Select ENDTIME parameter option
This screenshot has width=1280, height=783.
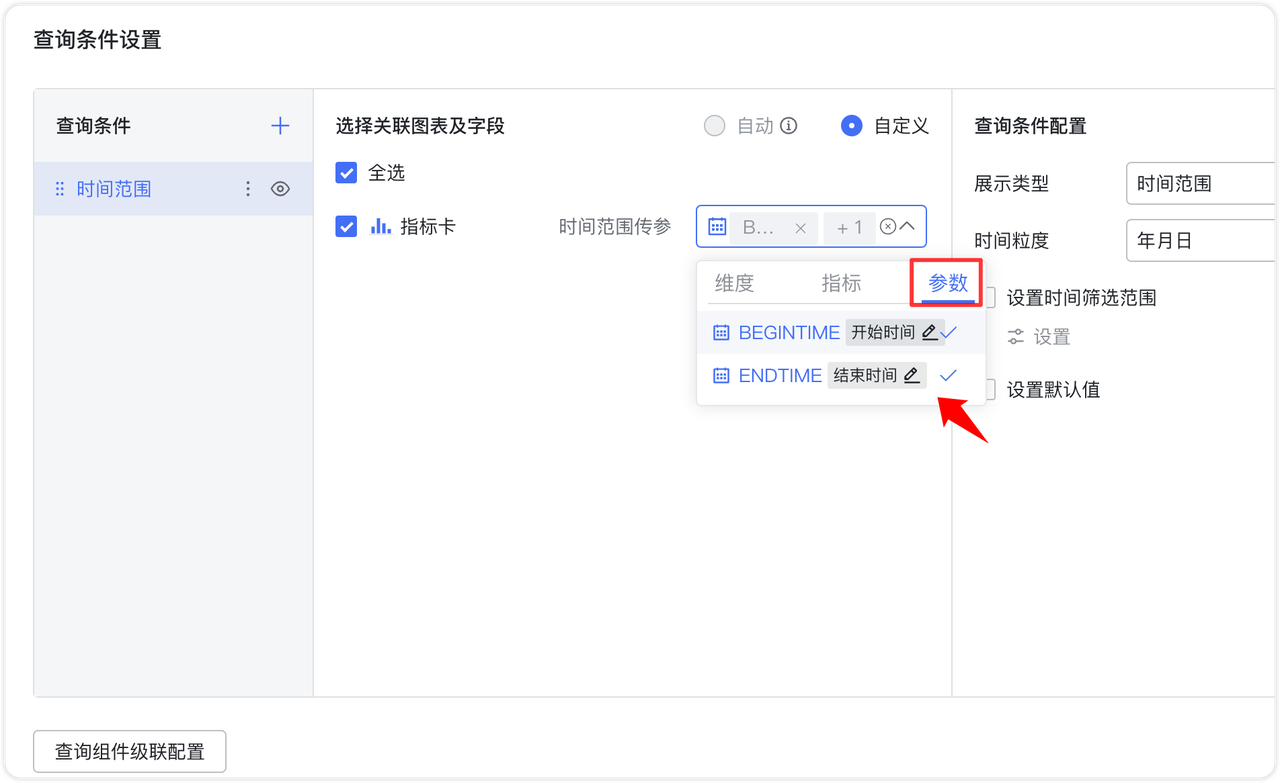point(841,376)
